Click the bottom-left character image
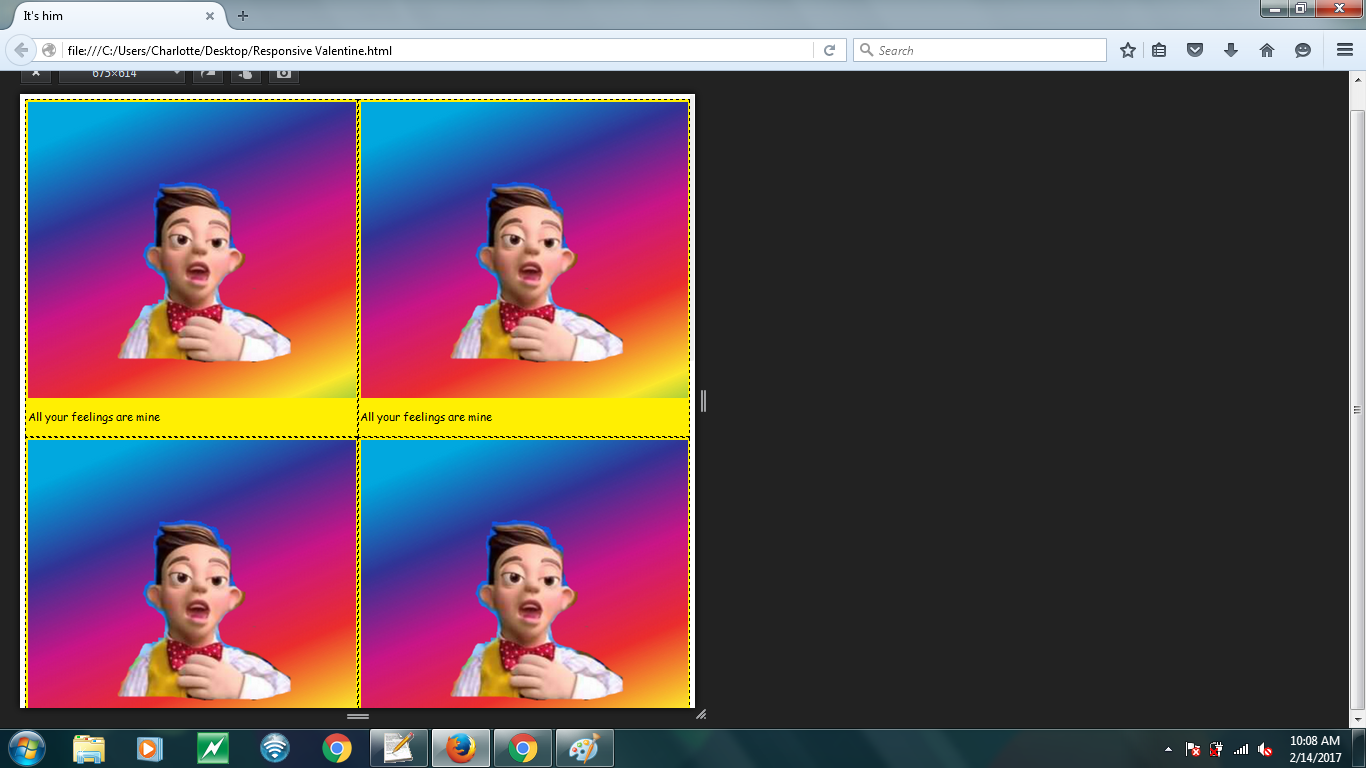 point(192,573)
